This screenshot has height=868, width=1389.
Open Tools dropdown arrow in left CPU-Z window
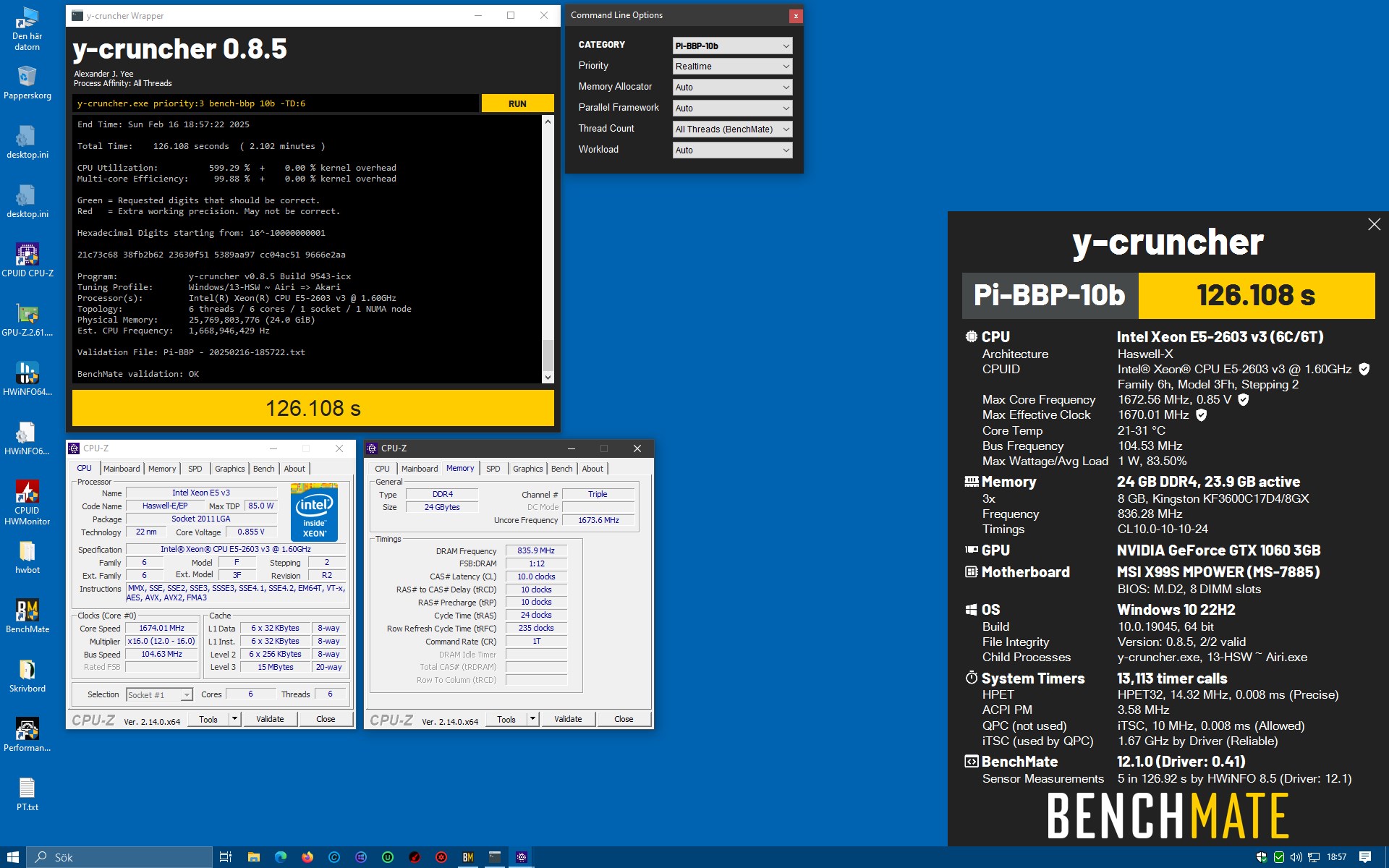(x=234, y=719)
